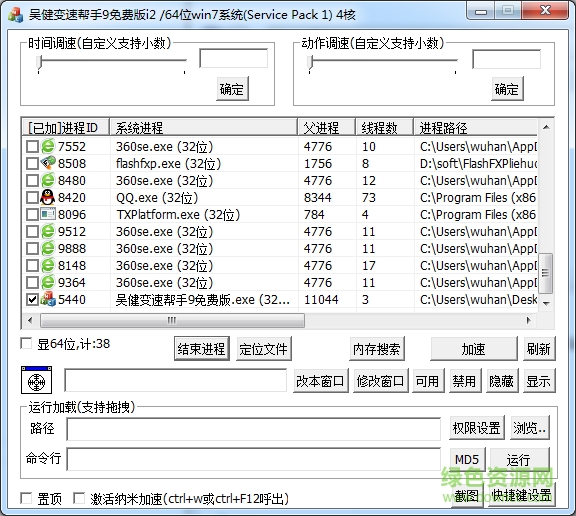Uncheck the box for process 5440
This screenshot has width=576, height=516.
pyautogui.click(x=32, y=300)
